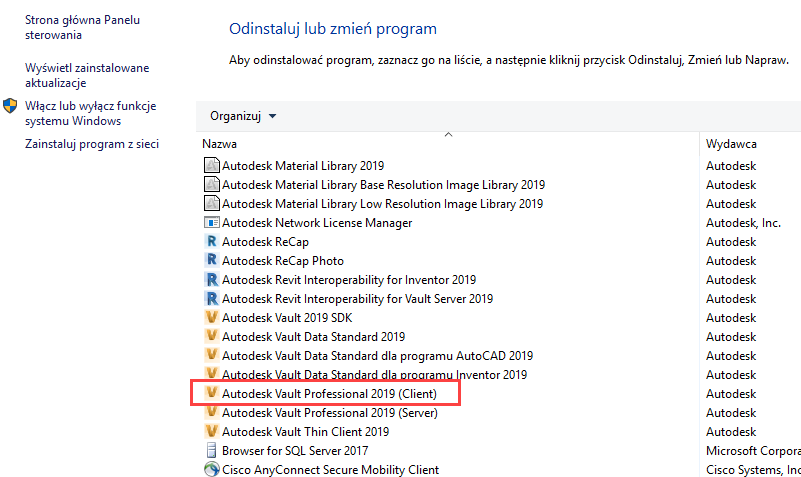Click the Autodesk Material Library 2019 icon
Screen dimensions: 801x477
pyautogui.click(x=211, y=166)
